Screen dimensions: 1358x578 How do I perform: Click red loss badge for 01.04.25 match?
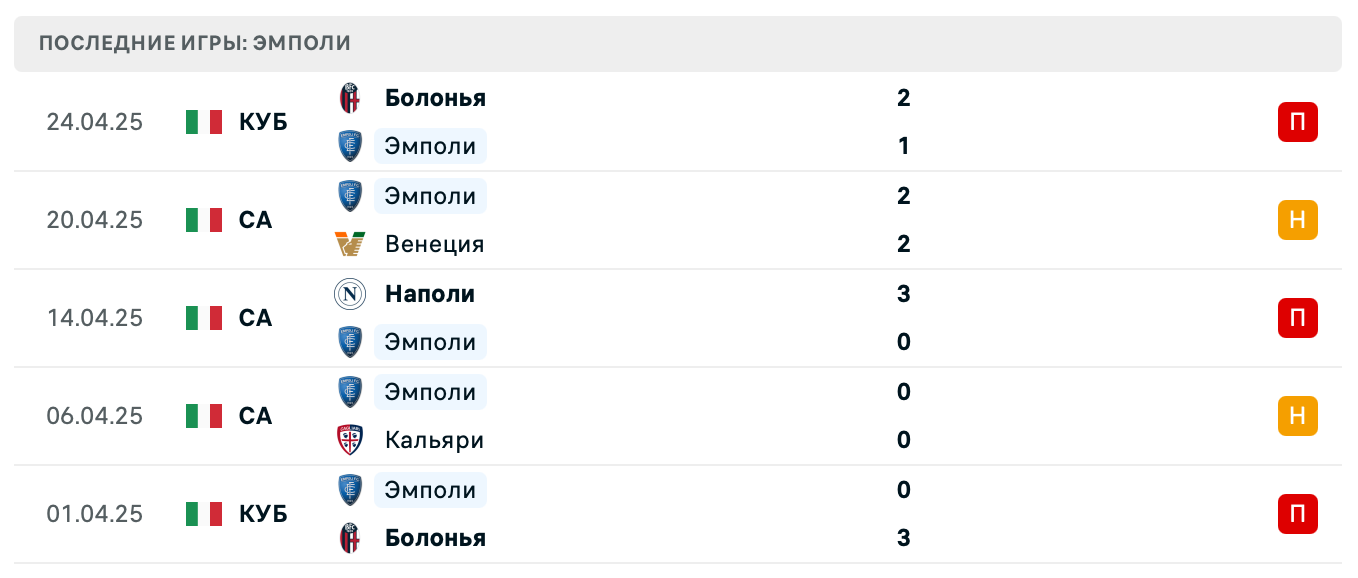pyautogui.click(x=1297, y=514)
